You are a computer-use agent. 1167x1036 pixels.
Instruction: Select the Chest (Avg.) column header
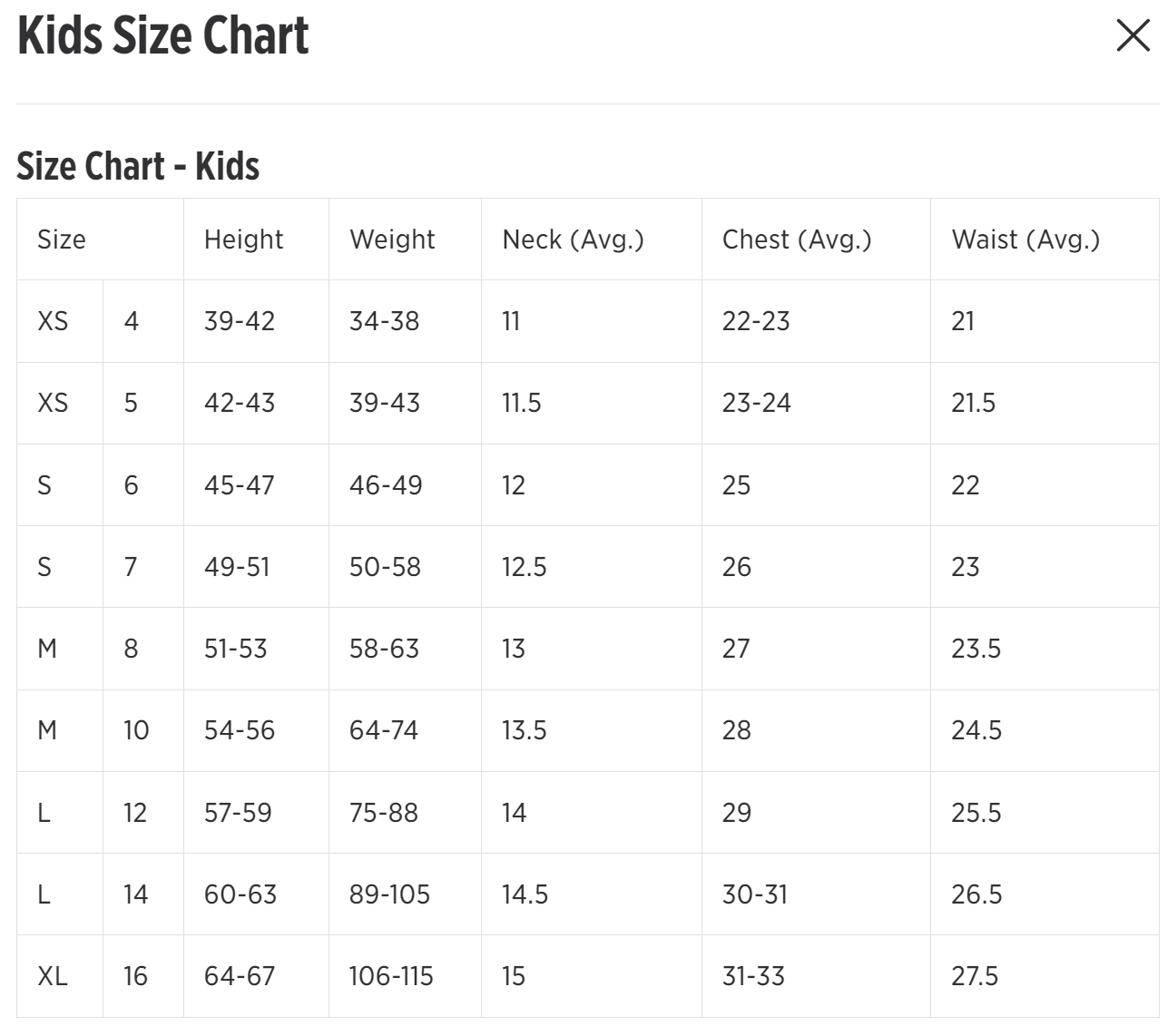point(796,239)
